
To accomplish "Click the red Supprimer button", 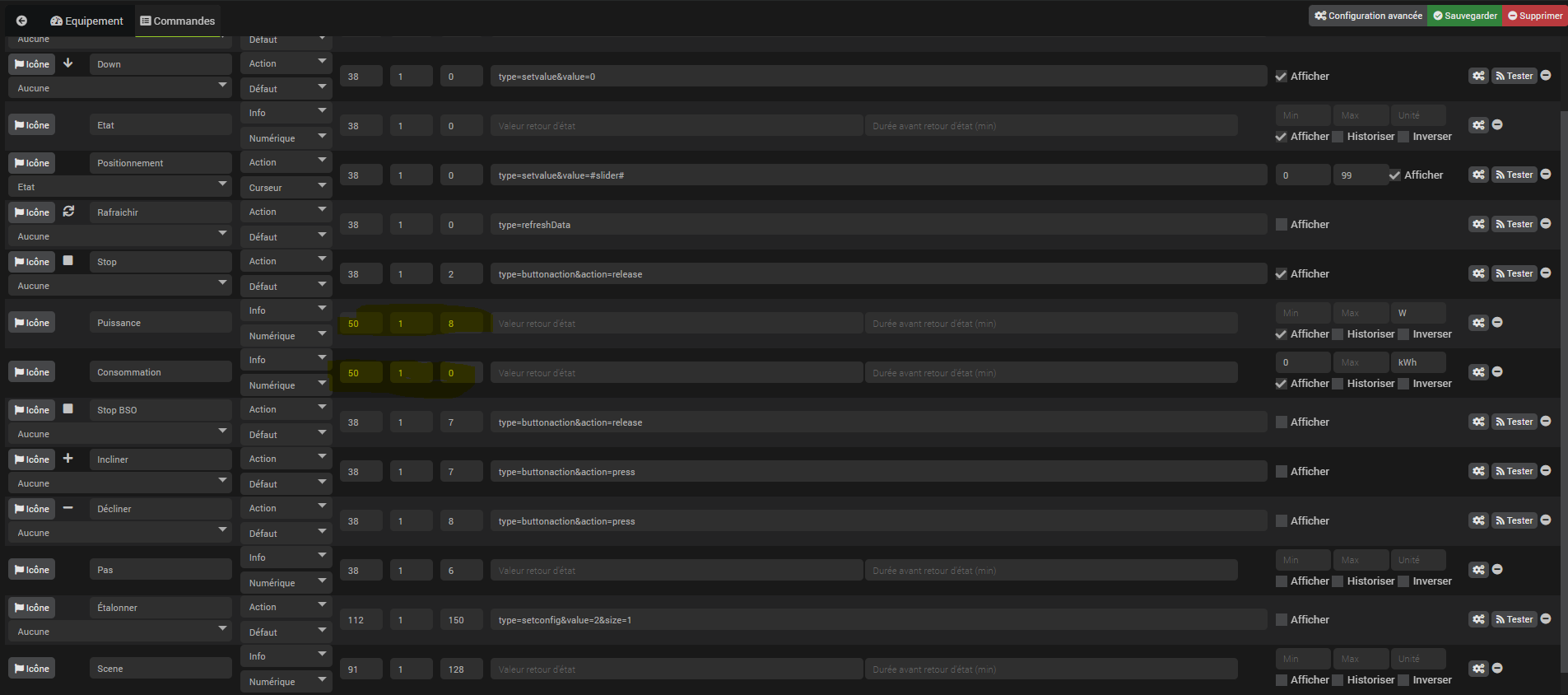I will pyautogui.click(x=1536, y=16).
